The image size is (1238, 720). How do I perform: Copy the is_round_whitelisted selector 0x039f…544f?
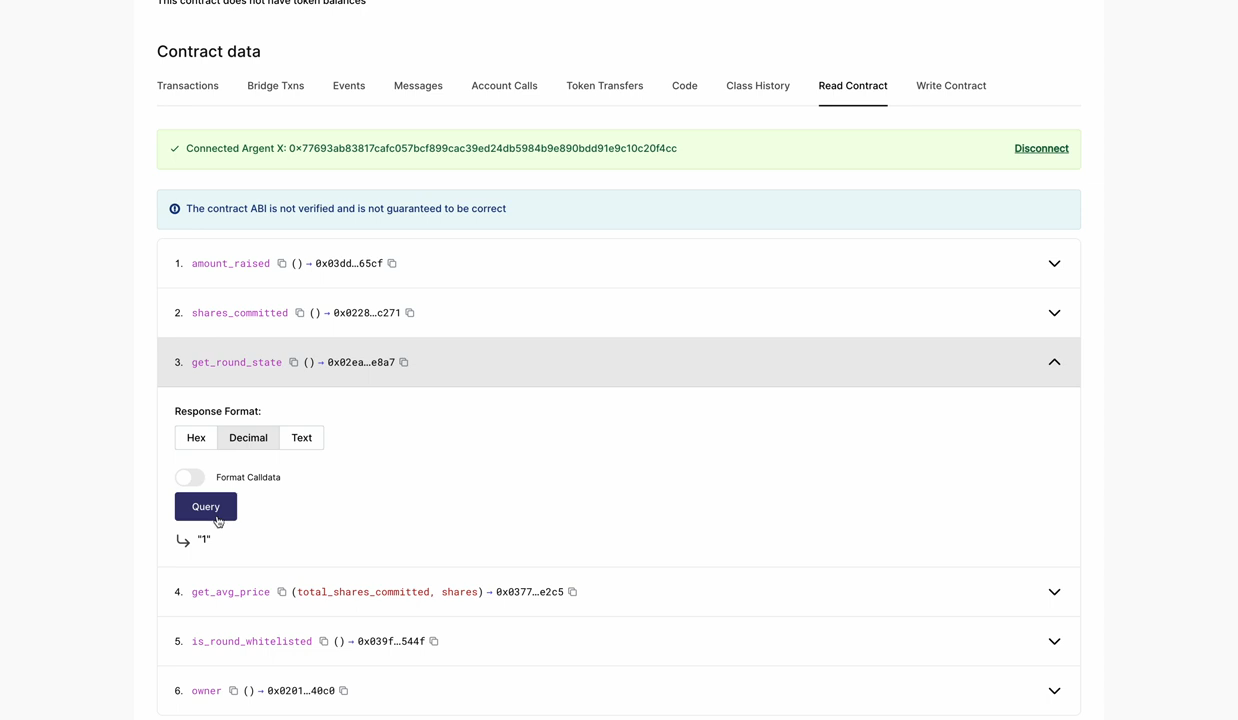(434, 641)
